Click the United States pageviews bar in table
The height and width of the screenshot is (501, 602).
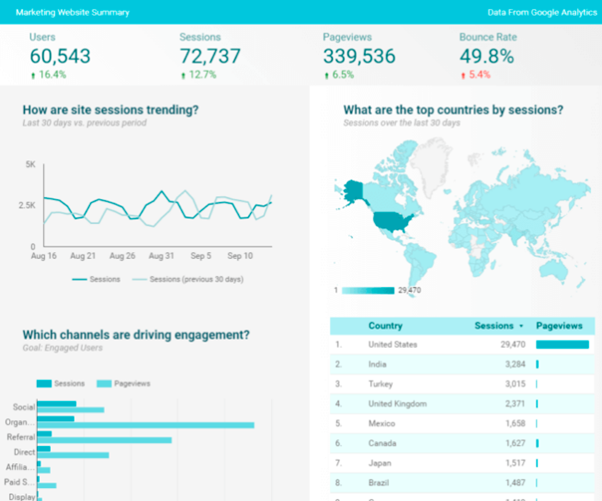coord(561,344)
